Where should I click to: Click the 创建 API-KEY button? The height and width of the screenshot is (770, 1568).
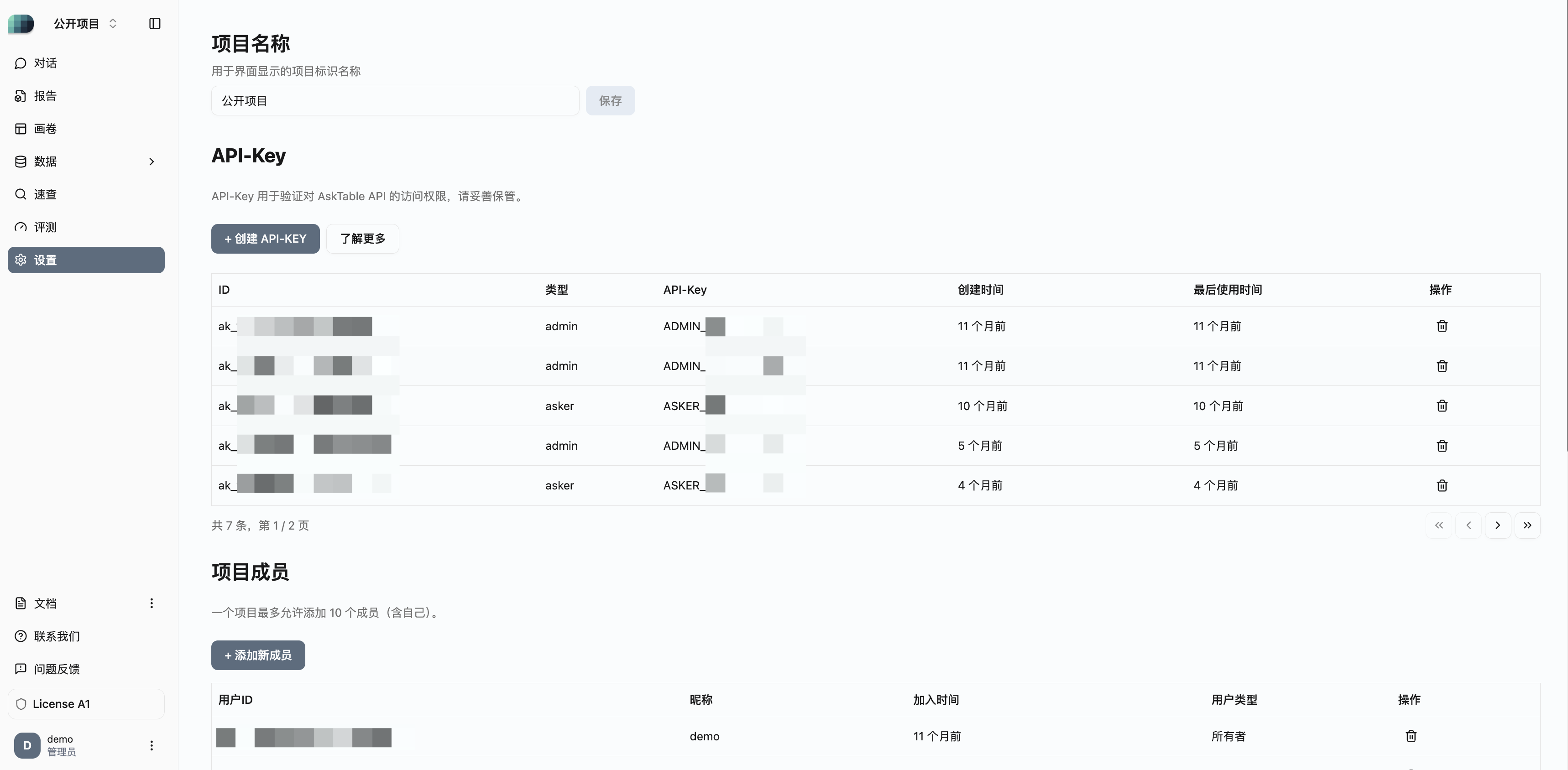(x=265, y=239)
